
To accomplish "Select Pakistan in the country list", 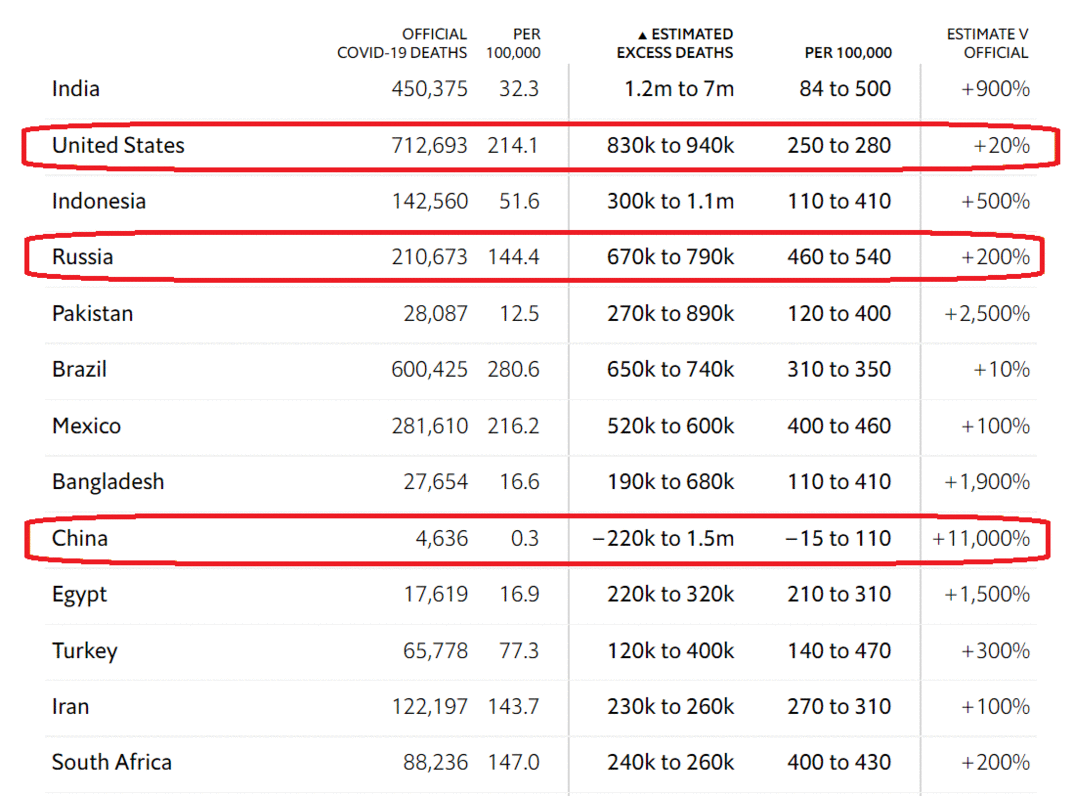I will click(x=92, y=313).
